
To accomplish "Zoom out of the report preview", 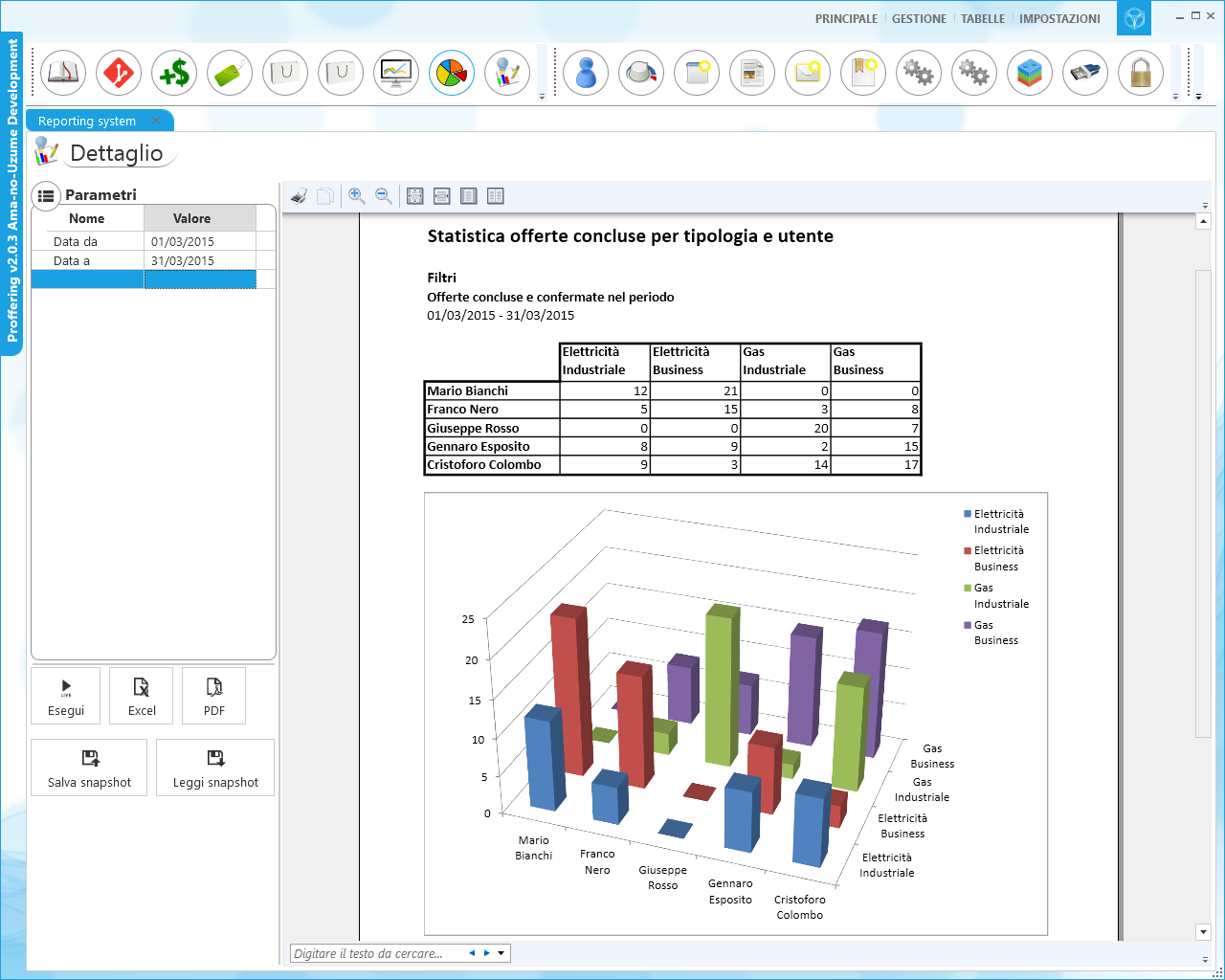I will click(384, 196).
